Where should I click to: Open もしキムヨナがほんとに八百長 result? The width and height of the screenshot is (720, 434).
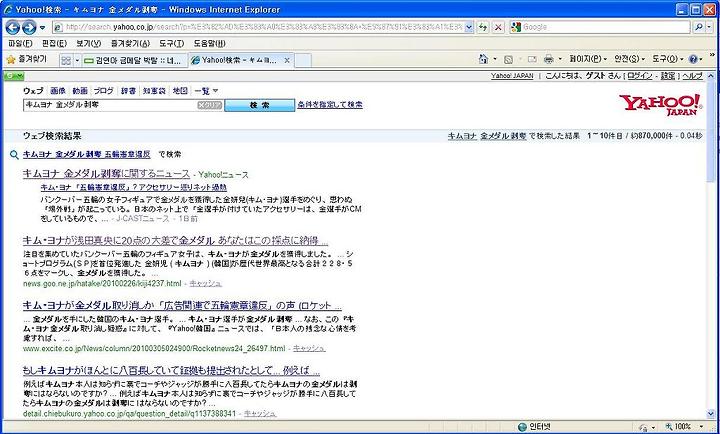[171, 371]
